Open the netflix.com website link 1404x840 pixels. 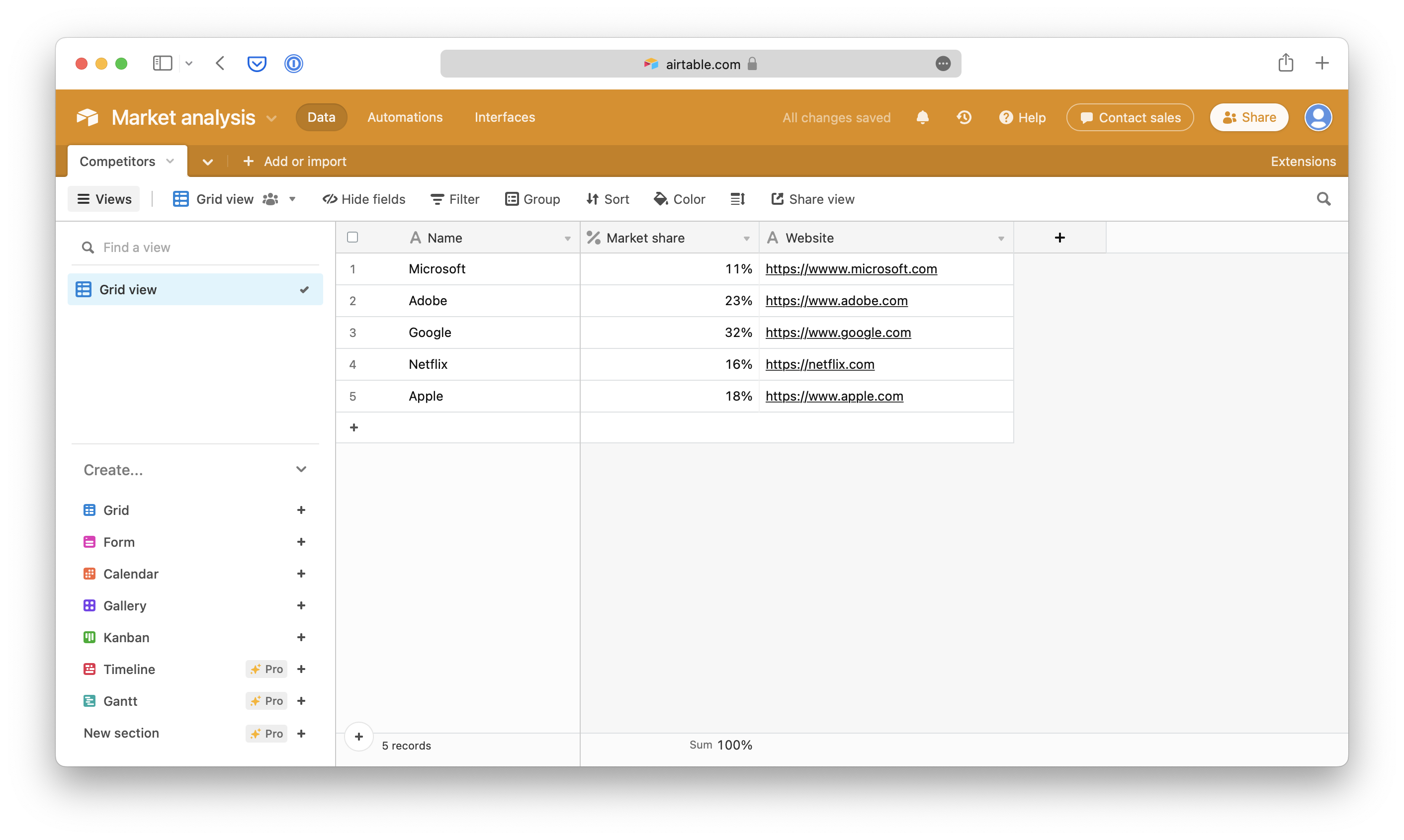click(x=820, y=364)
